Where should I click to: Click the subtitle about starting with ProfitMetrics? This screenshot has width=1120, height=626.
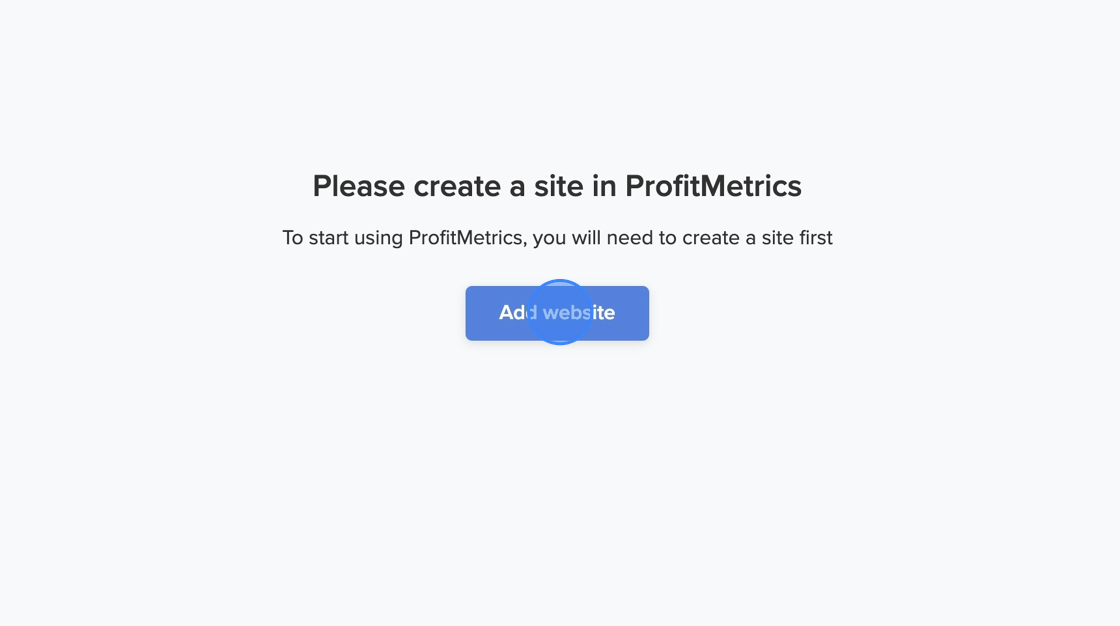coord(557,238)
